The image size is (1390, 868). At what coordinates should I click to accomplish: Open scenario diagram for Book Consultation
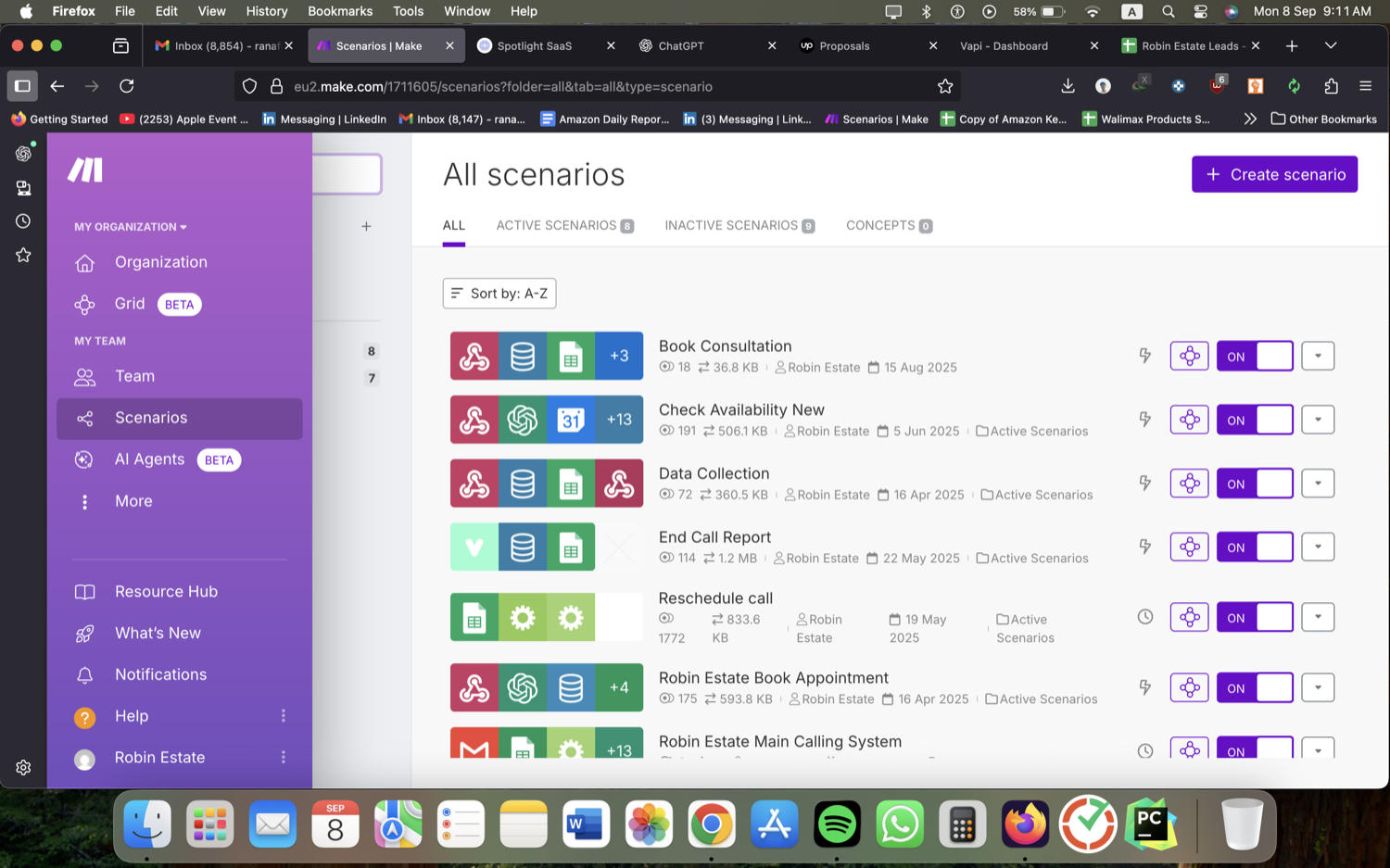click(1189, 356)
